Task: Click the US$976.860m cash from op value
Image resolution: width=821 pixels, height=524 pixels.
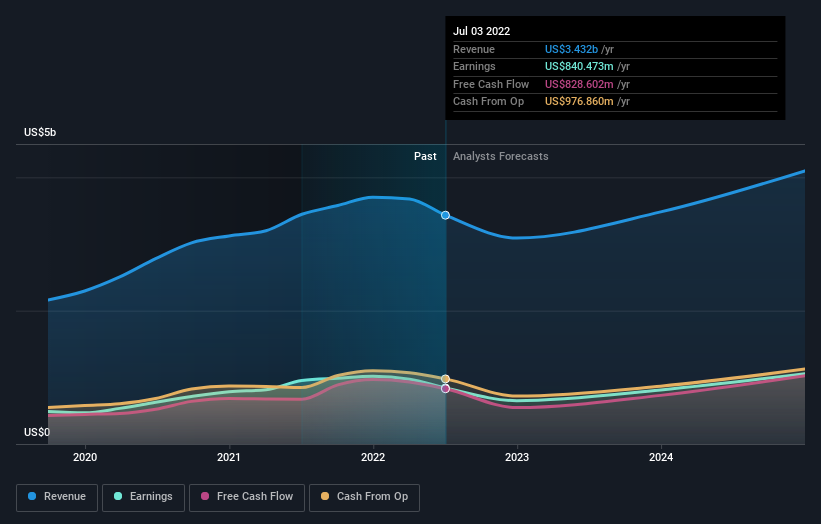Action: pyautogui.click(x=579, y=102)
